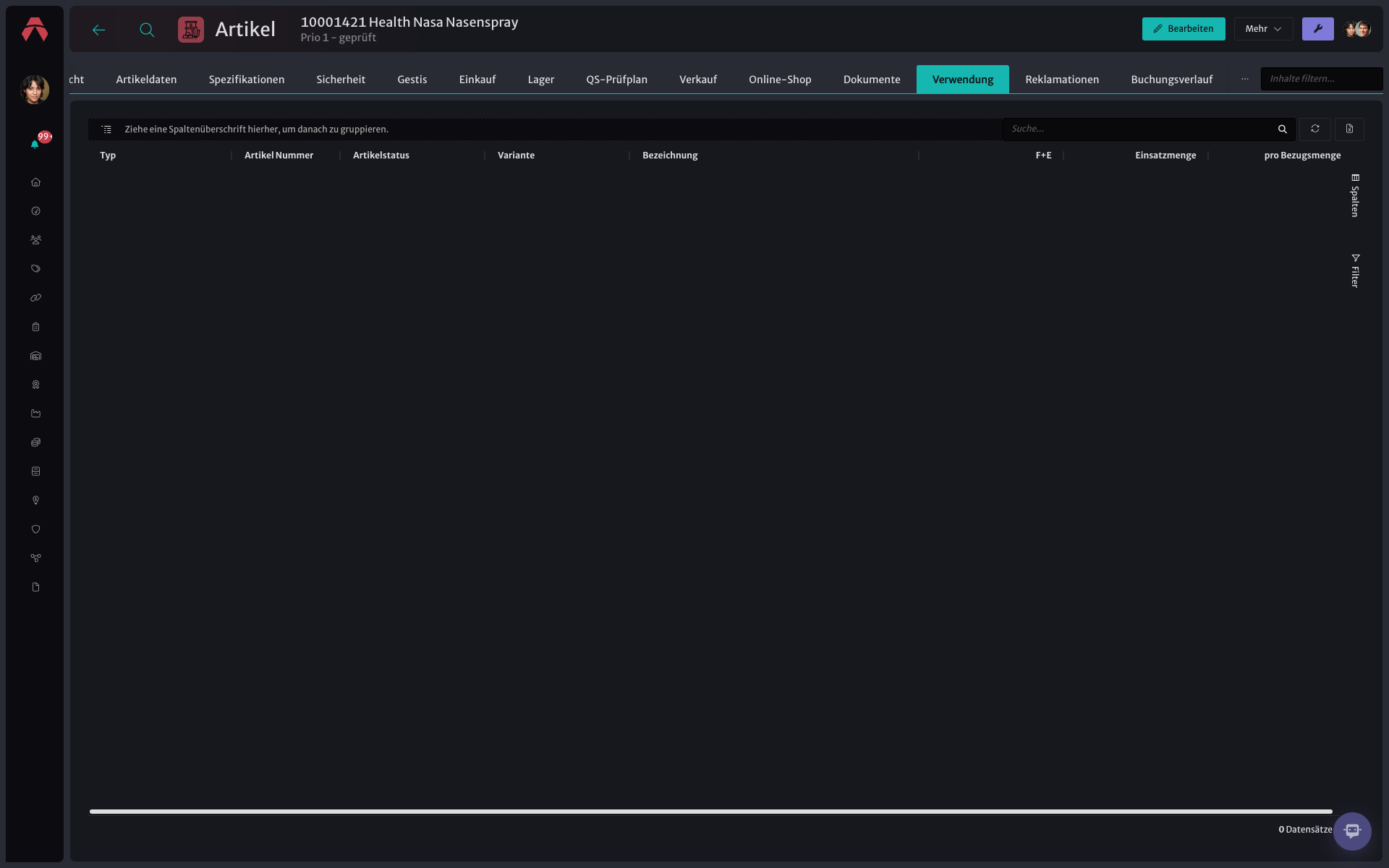Sort by the Einsatzmenge column header

point(1165,156)
